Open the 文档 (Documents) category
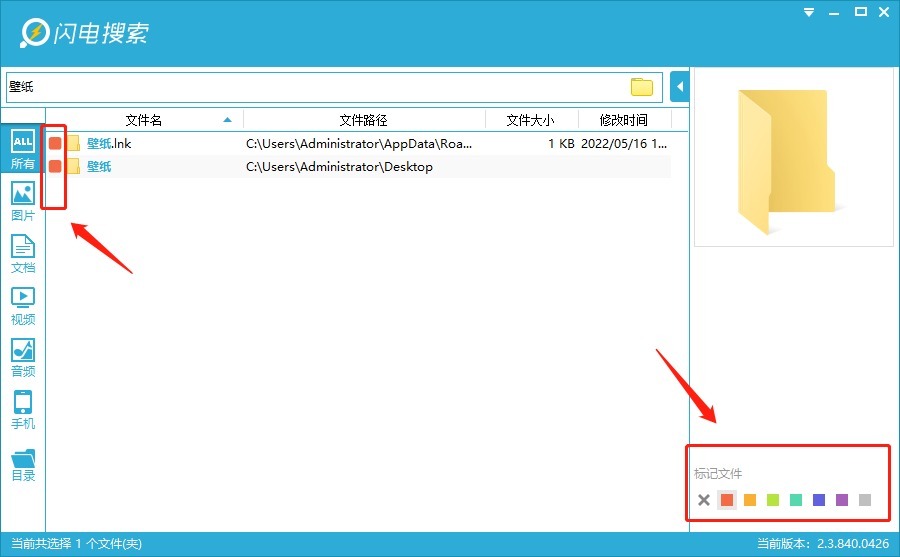This screenshot has height=557, width=900. pyautogui.click(x=22, y=253)
